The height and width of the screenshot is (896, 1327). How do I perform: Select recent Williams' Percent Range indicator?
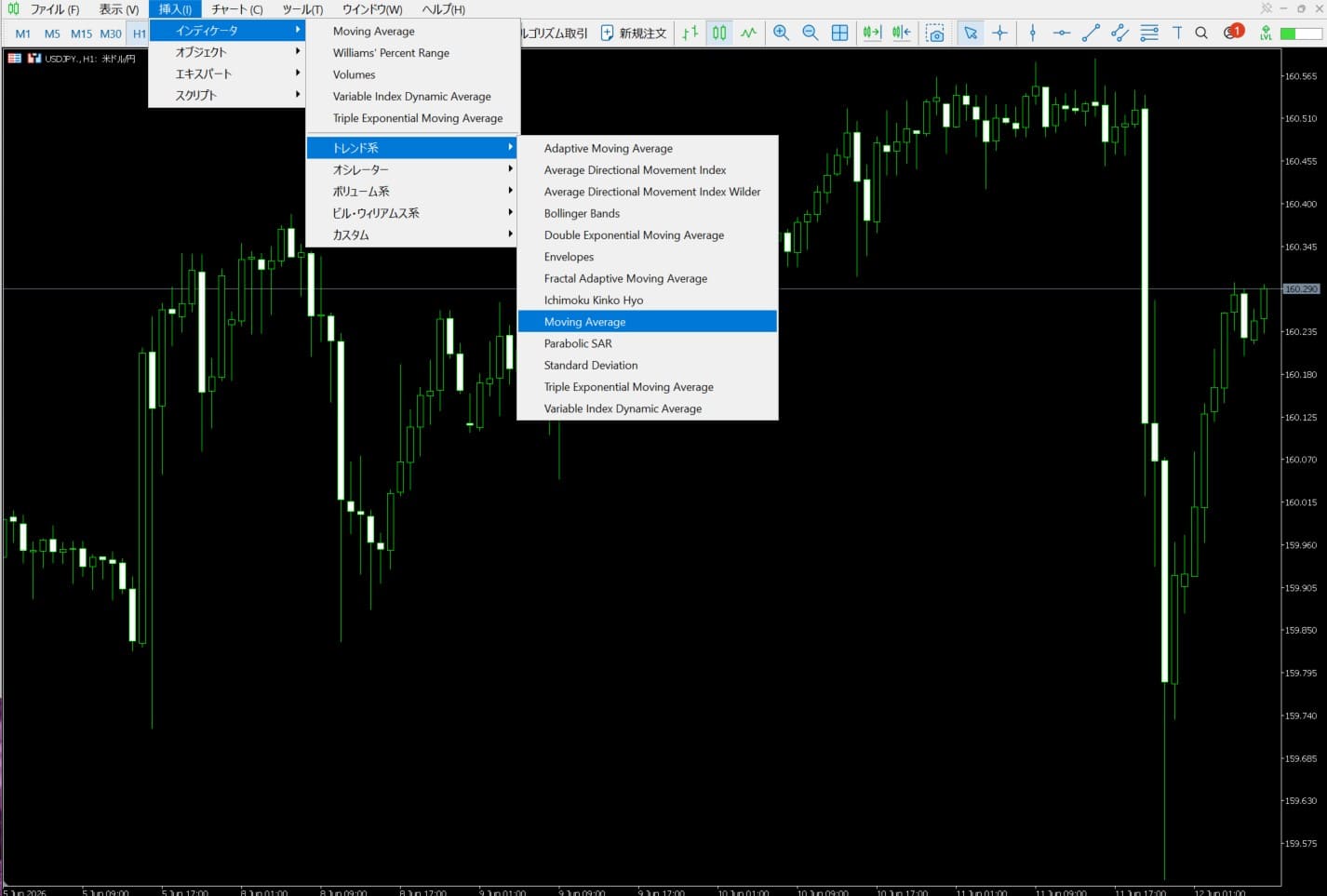[x=412, y=53]
